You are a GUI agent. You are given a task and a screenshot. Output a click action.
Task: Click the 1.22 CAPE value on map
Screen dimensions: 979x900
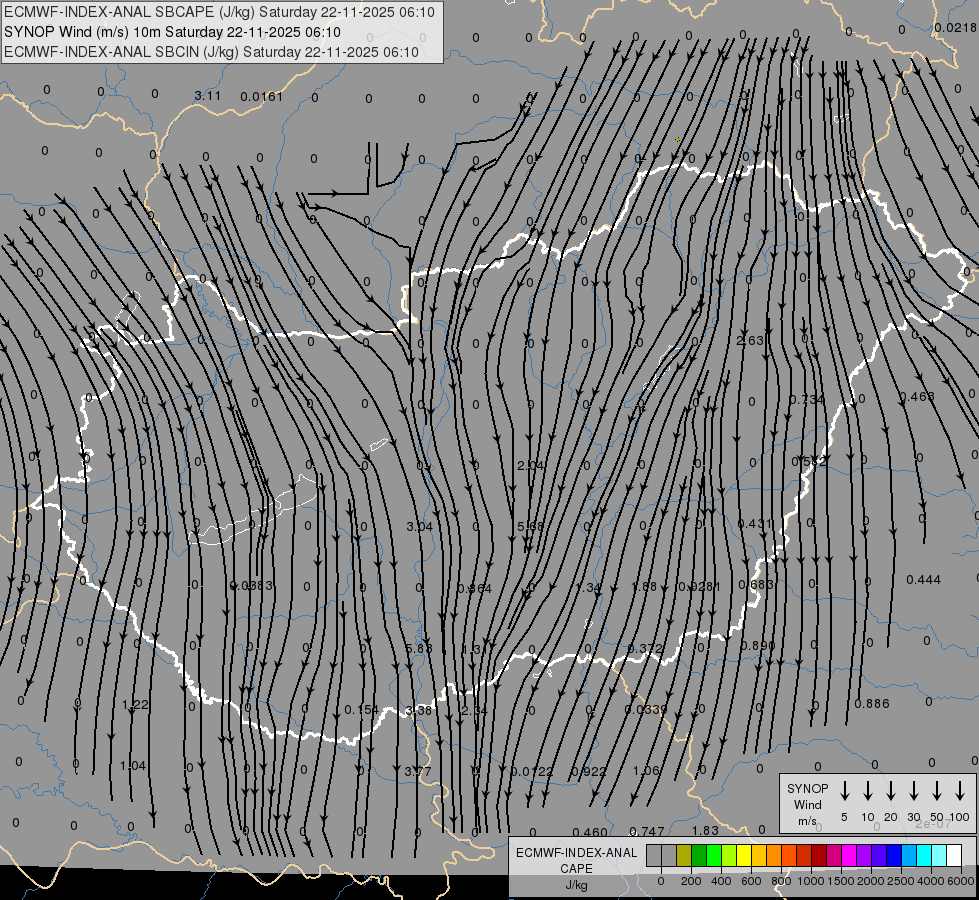(x=135, y=705)
